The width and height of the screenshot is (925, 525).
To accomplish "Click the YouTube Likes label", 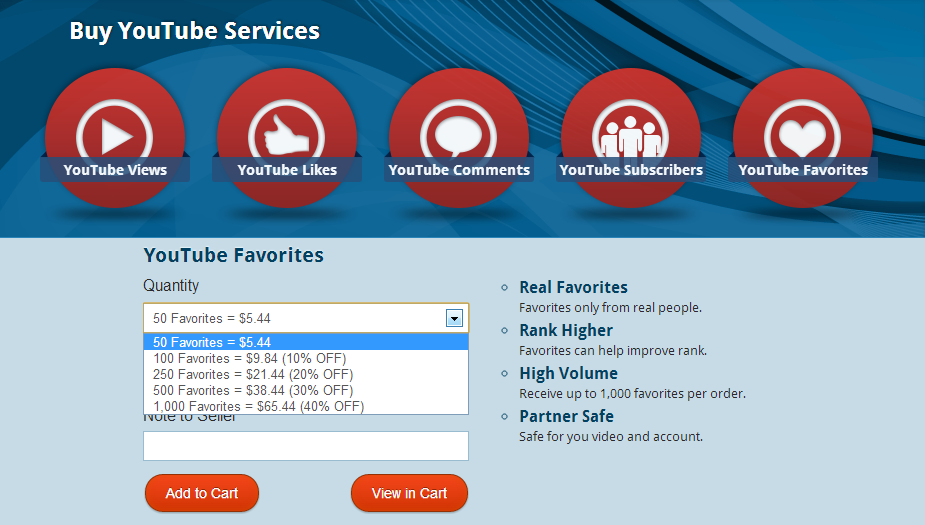I will tap(287, 170).
